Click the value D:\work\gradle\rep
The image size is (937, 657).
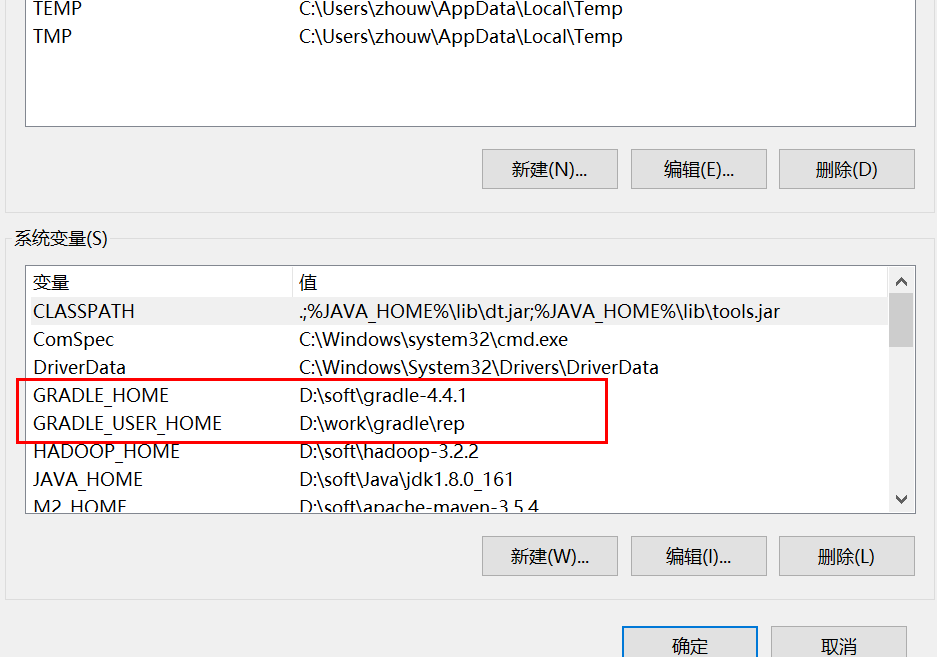382,423
